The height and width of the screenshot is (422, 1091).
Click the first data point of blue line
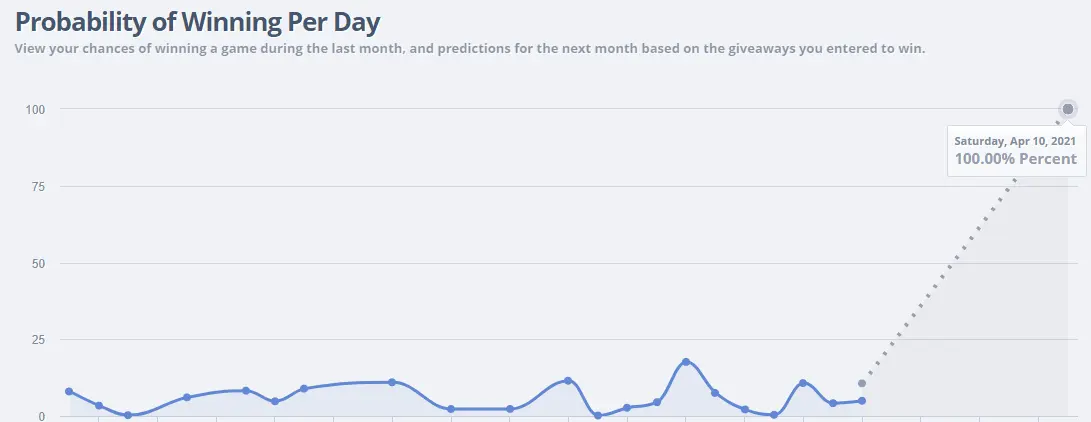pyautogui.click(x=69, y=391)
